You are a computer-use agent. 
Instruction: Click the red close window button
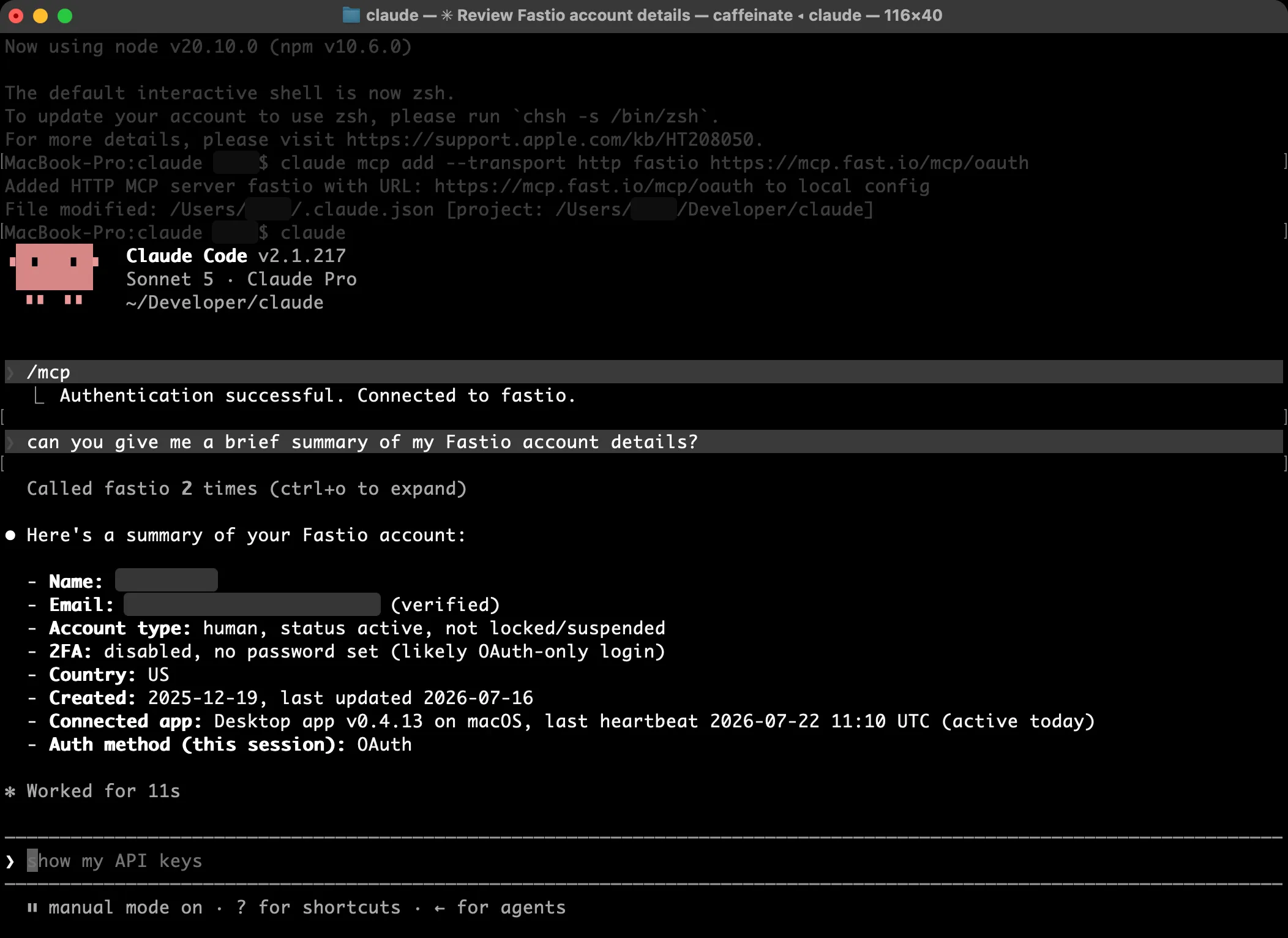tap(16, 16)
